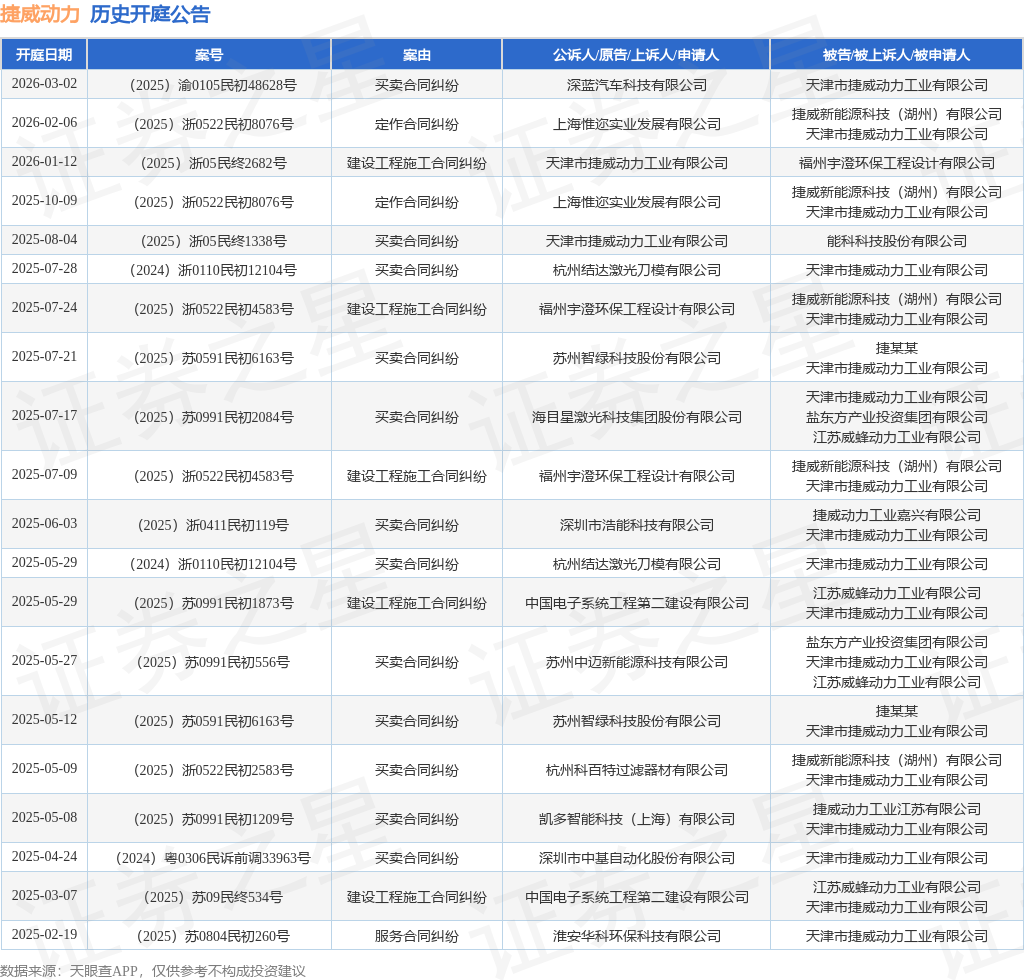The image size is (1024, 980).
Task: Click plaintiff 苏州智绿科技股份有限公司 in 2025-05-12 row
Action: point(637,721)
